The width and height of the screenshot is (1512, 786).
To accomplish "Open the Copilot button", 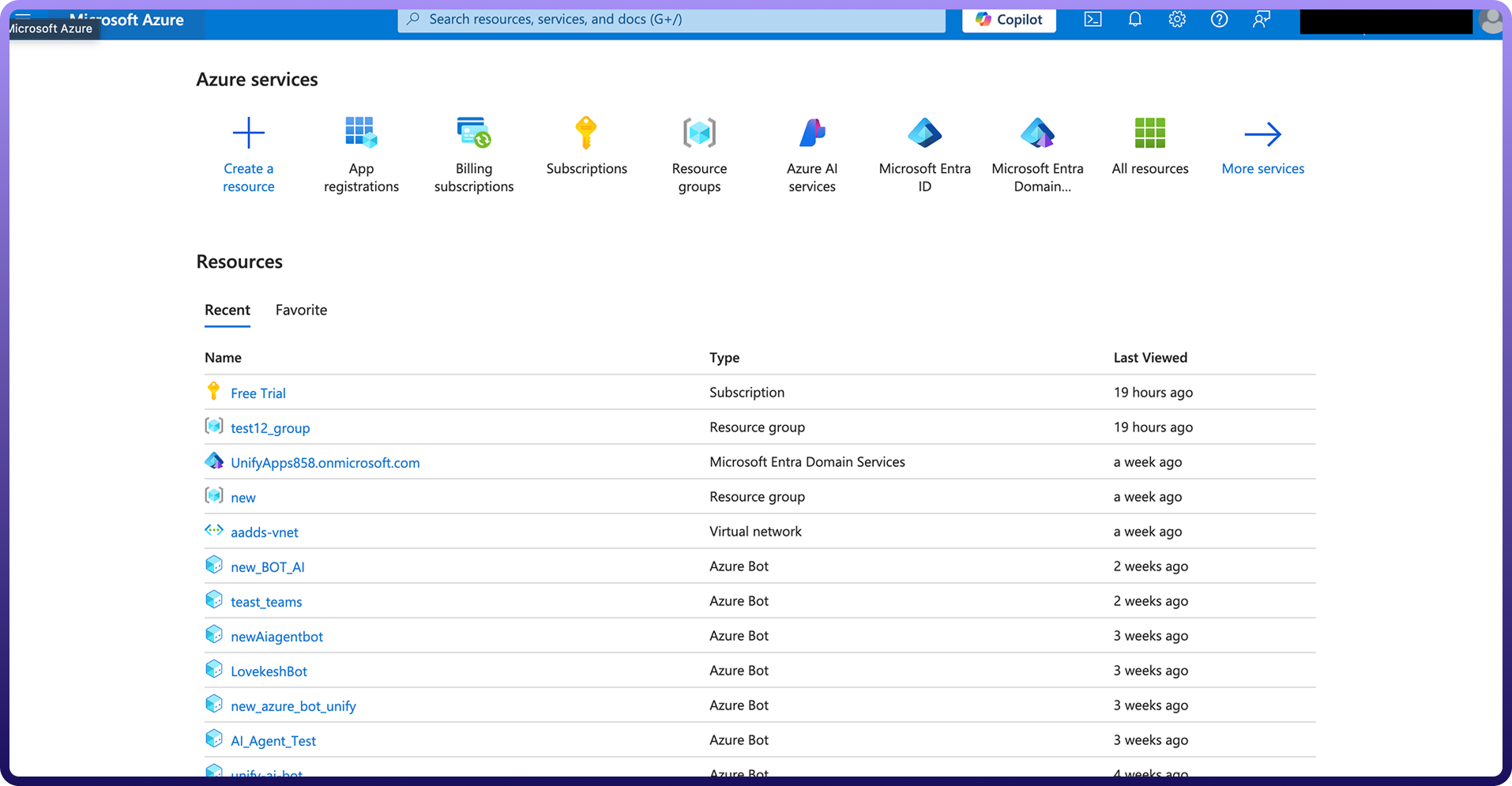I will coord(1009,20).
